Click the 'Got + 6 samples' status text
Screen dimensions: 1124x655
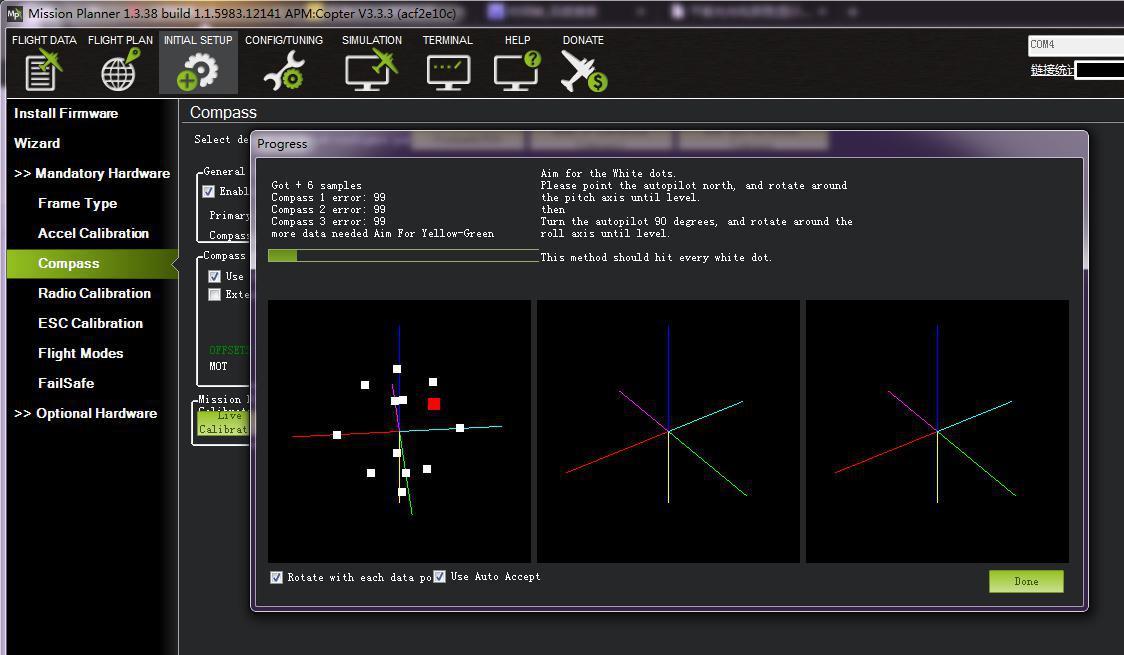pyautogui.click(x=316, y=186)
